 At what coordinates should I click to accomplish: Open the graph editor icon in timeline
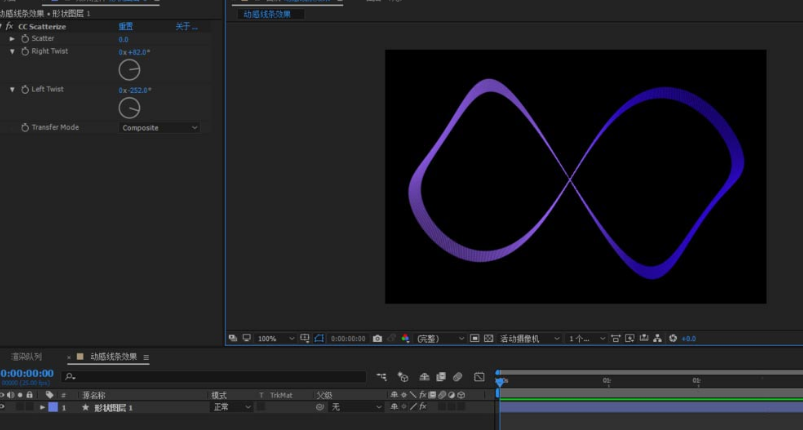point(479,377)
